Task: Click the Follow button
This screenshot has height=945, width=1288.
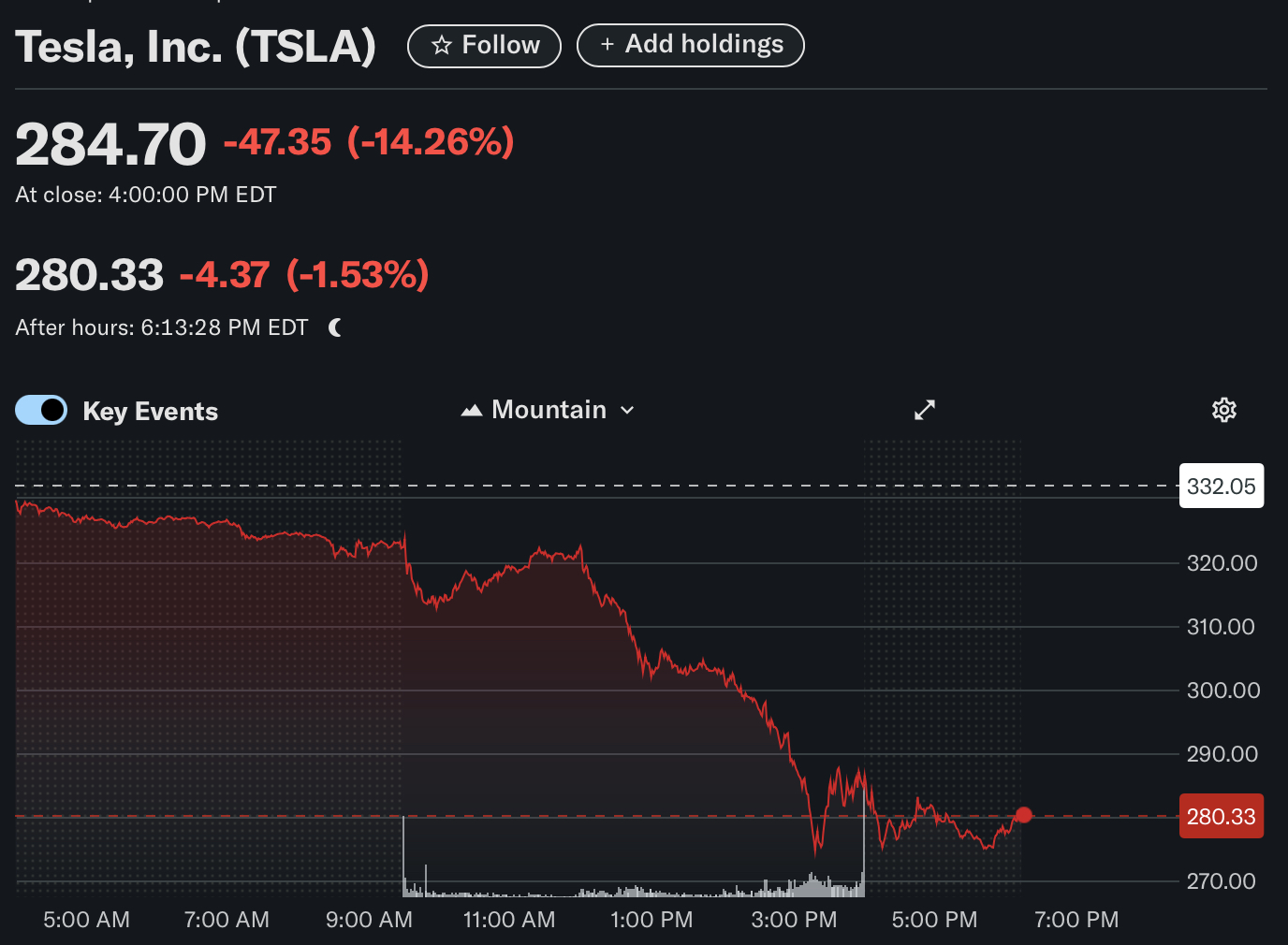Action: point(484,45)
